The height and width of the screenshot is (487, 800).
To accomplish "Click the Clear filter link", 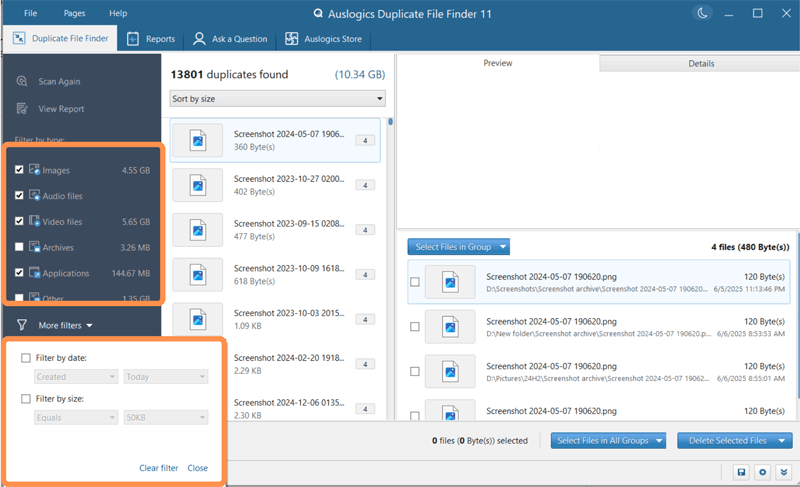I will click(x=159, y=468).
